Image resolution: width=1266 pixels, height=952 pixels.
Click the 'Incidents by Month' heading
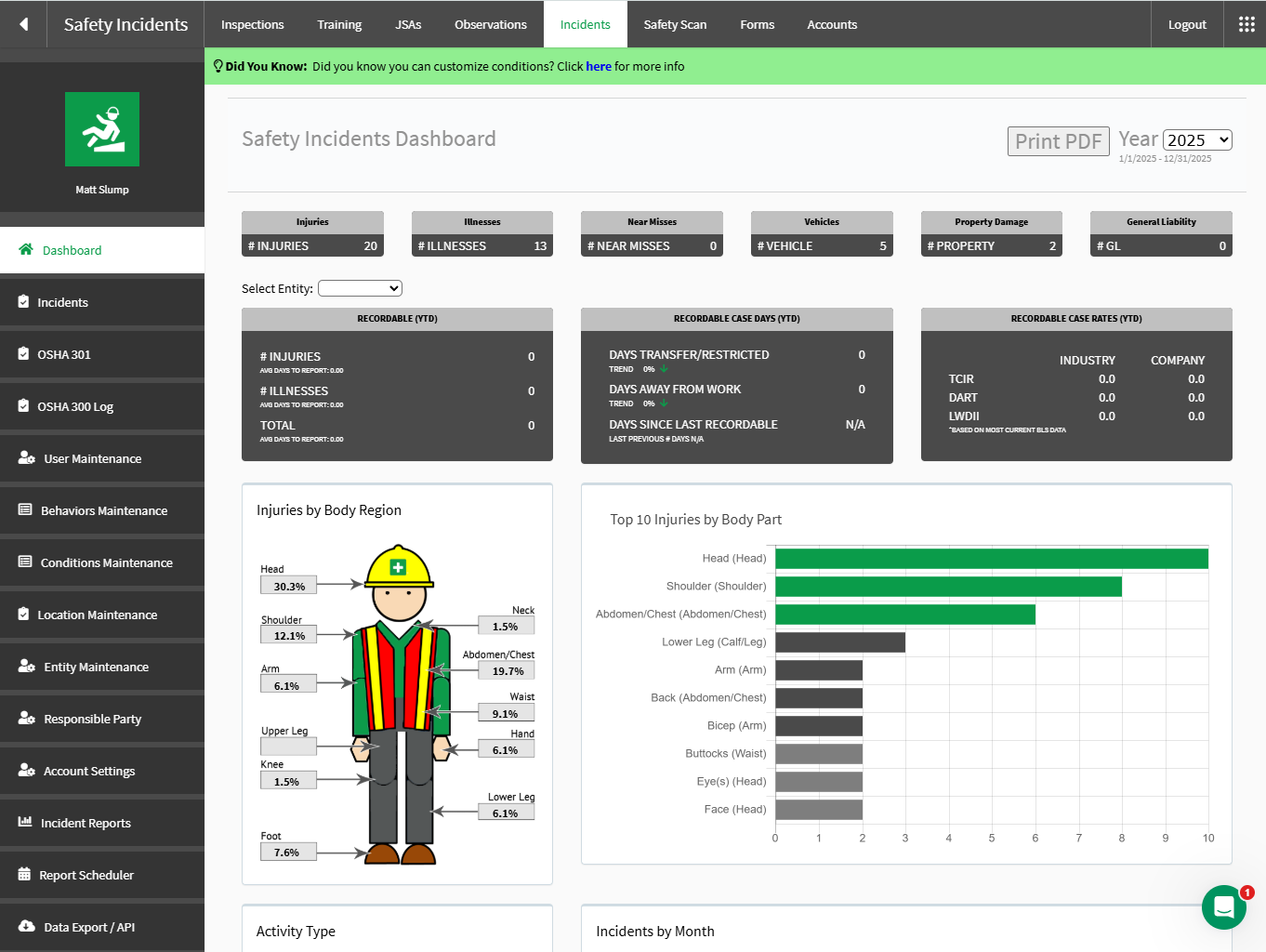click(655, 932)
